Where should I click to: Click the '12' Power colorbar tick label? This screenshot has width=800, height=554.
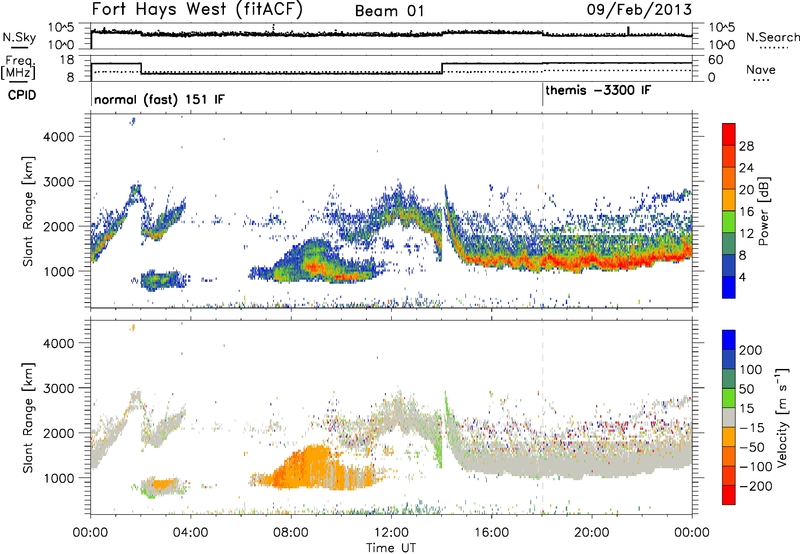click(x=746, y=234)
